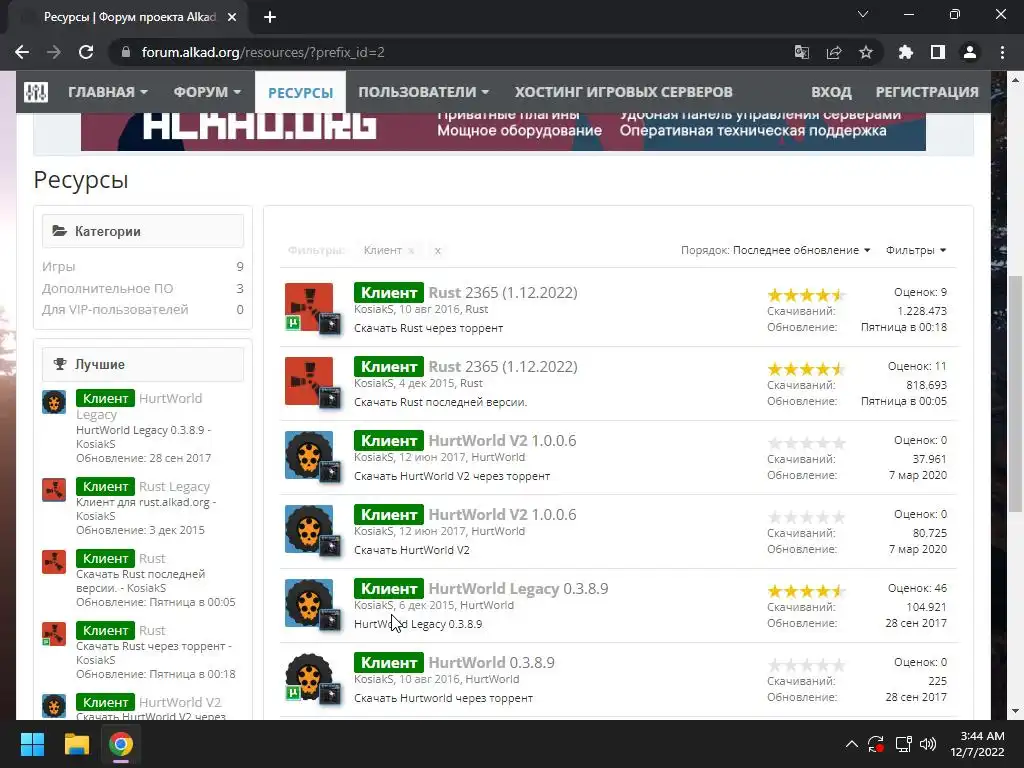Open the Rust title with Скачать последней версии
The image size is (1024, 768).
503,366
